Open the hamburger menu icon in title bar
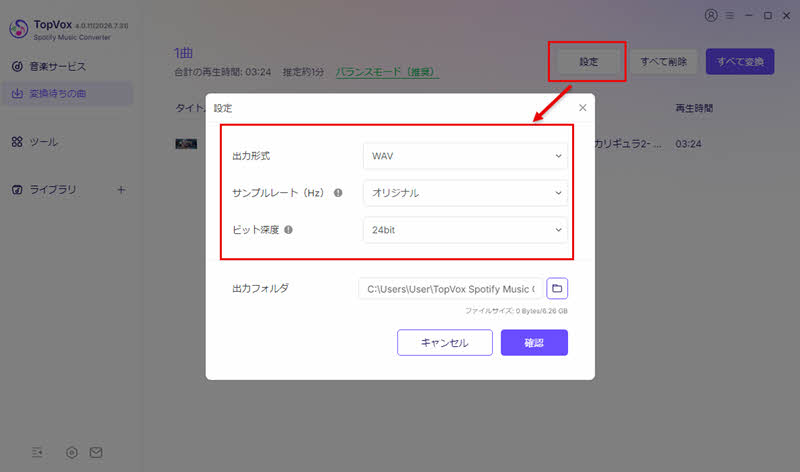The image size is (800, 472). point(730,16)
